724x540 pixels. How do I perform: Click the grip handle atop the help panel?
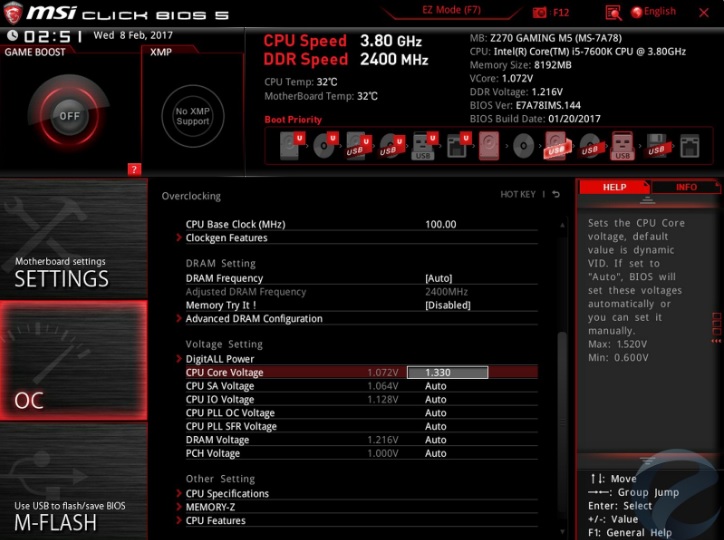[647, 200]
